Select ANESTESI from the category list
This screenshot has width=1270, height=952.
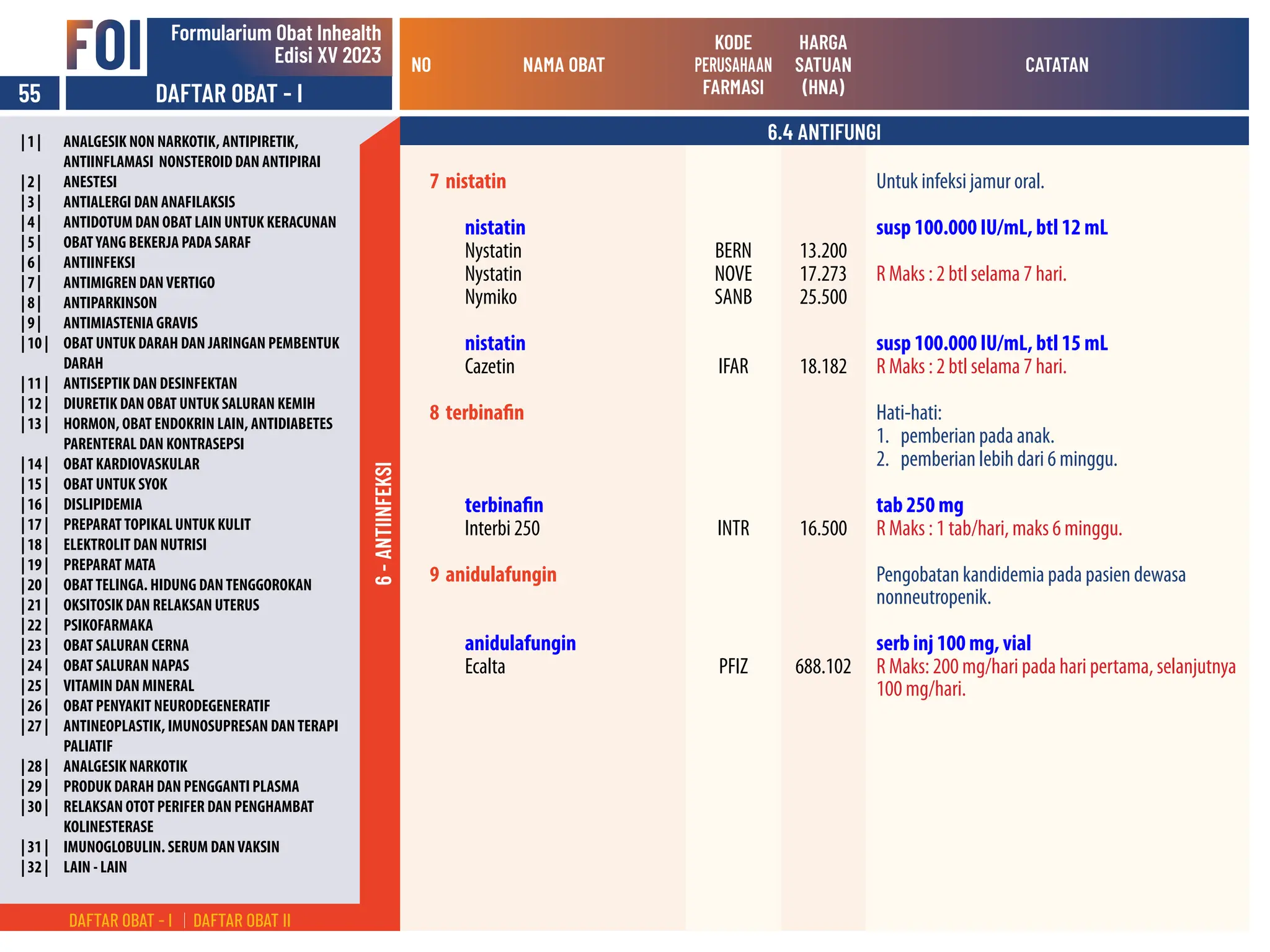[90, 182]
